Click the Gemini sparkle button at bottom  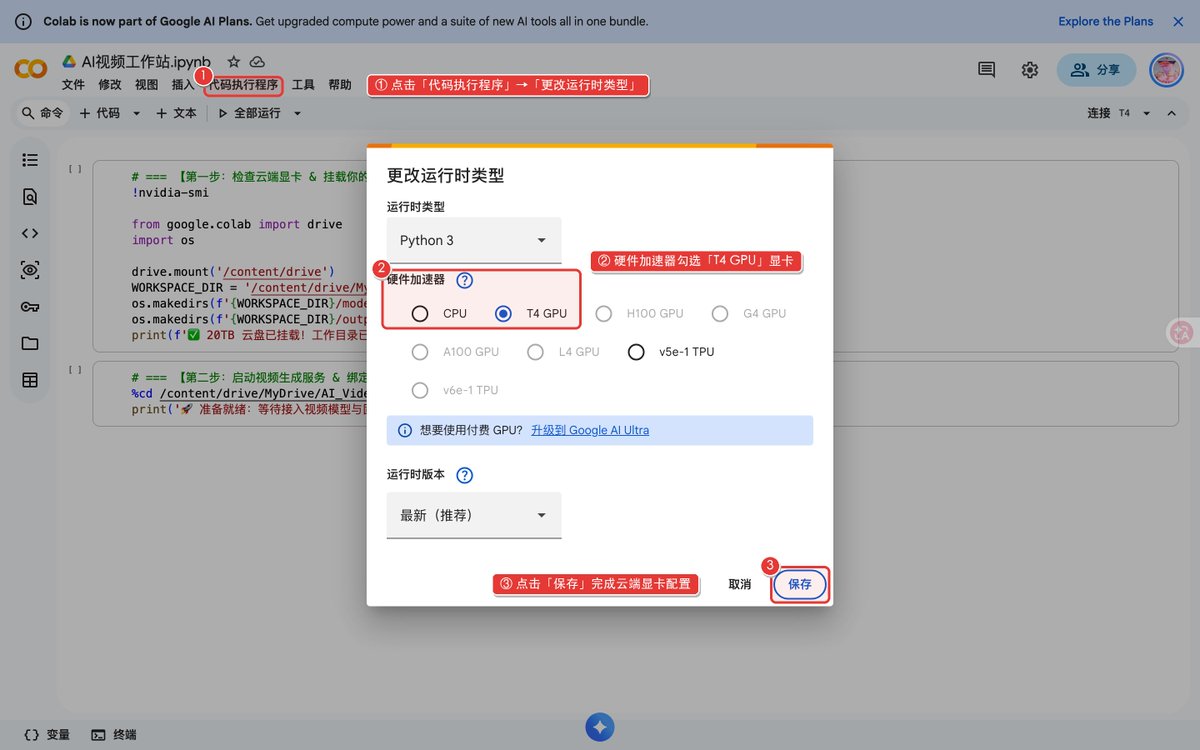599,727
